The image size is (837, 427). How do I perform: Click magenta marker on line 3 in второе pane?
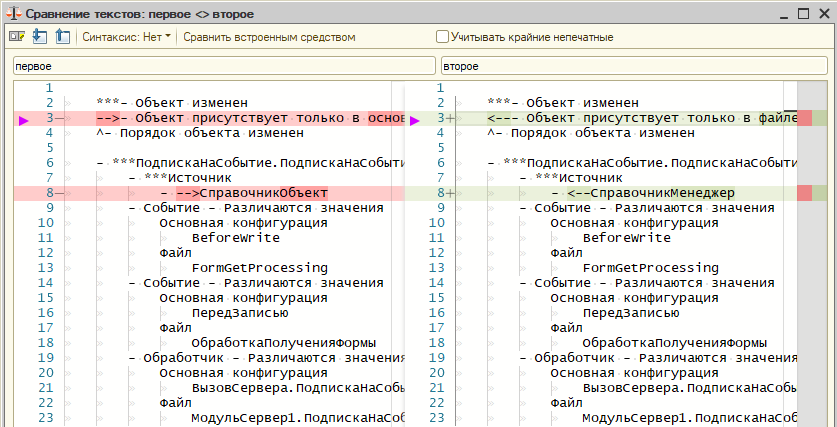coord(415,121)
